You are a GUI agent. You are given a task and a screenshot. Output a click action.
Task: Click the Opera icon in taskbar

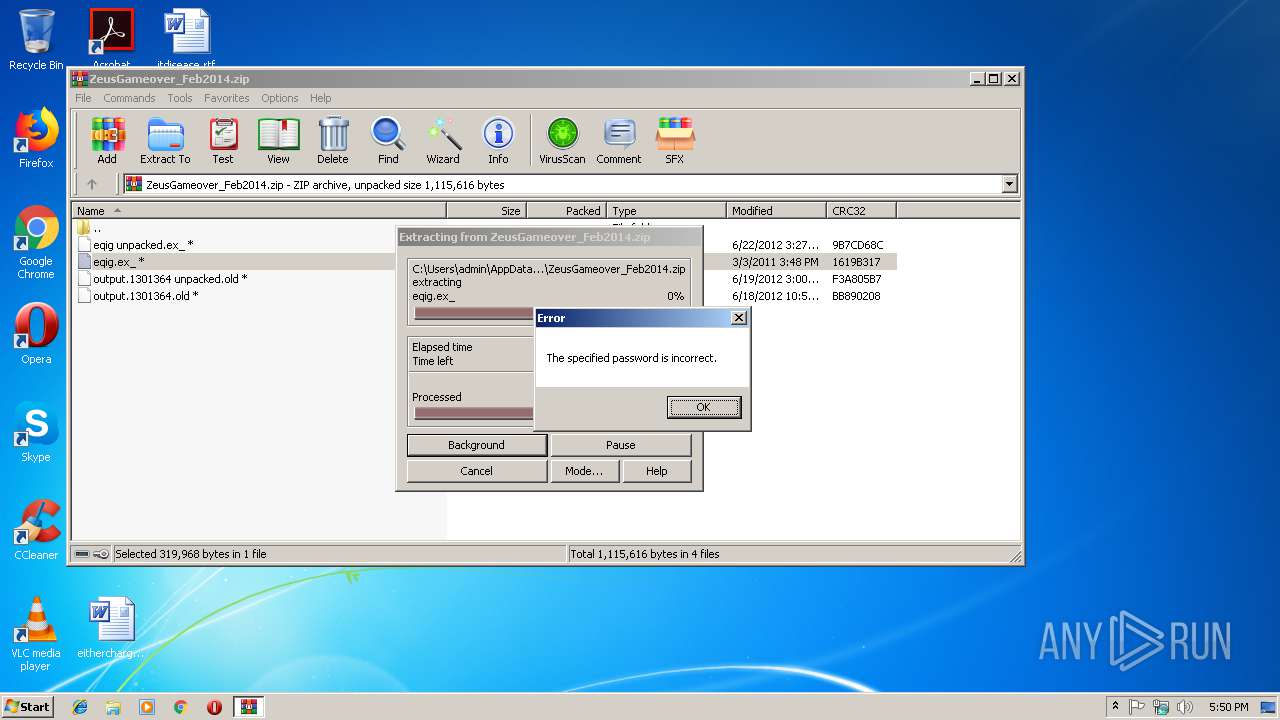coord(214,707)
